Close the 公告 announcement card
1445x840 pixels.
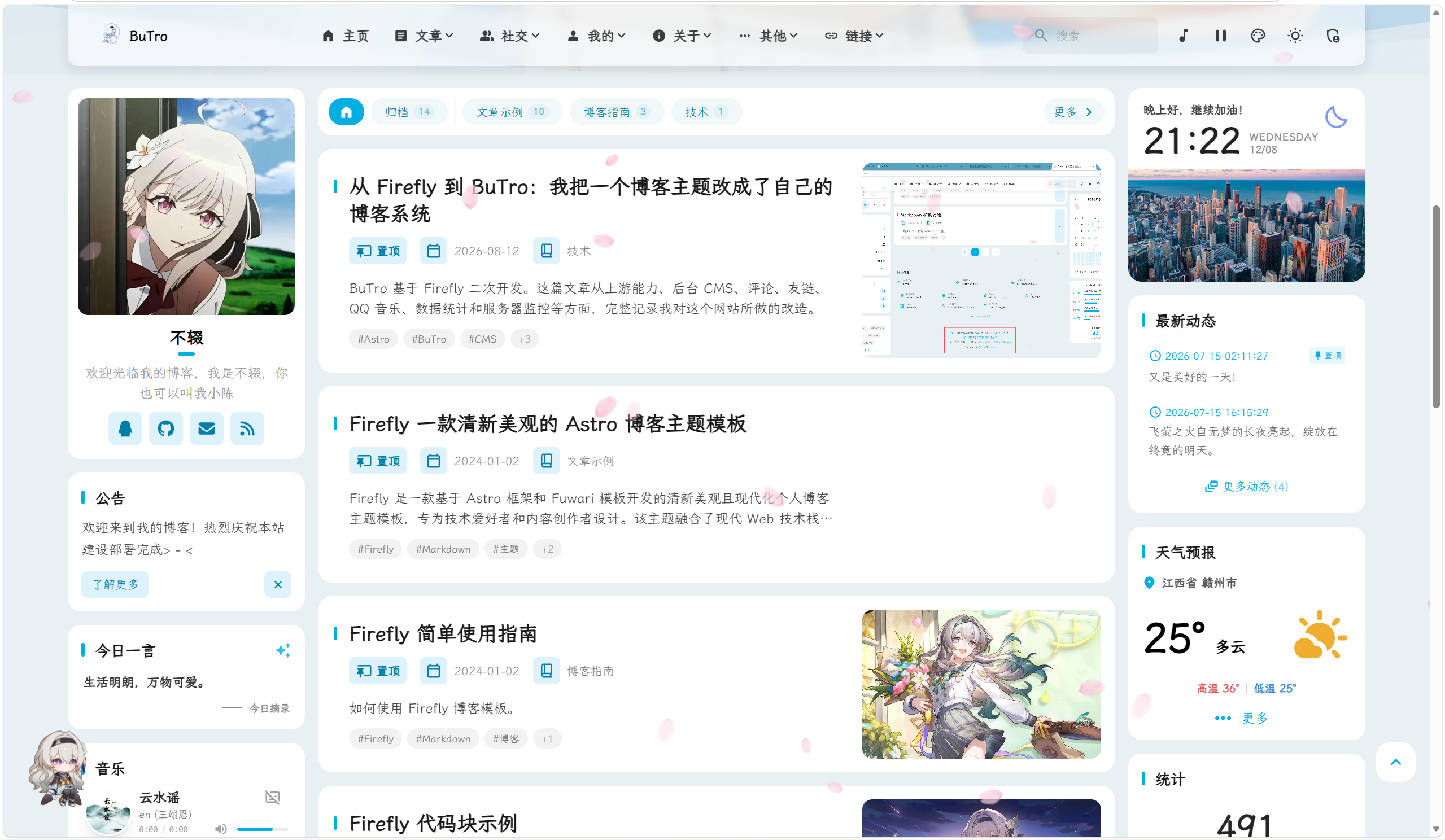(277, 584)
